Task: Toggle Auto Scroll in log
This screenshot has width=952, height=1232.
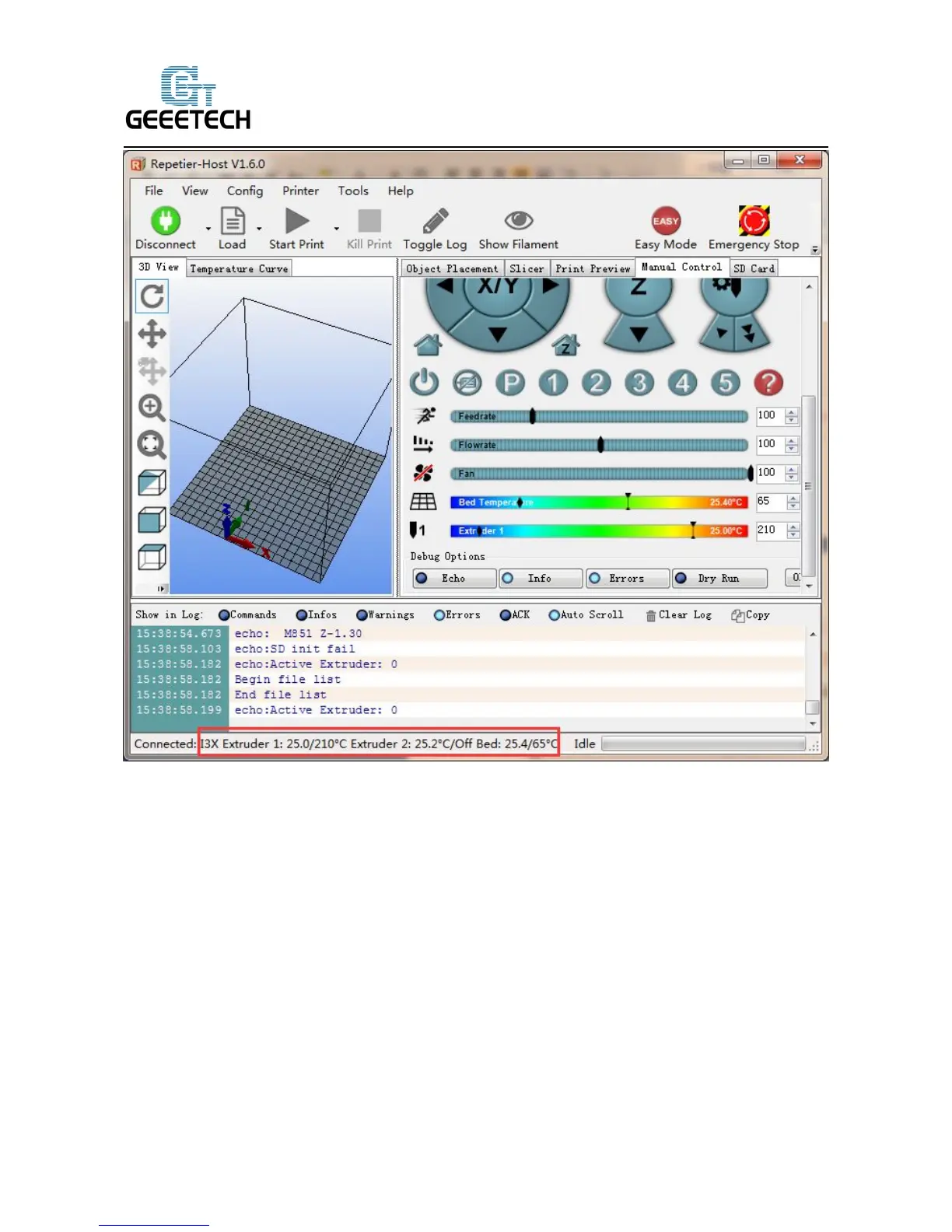Action: [x=586, y=615]
